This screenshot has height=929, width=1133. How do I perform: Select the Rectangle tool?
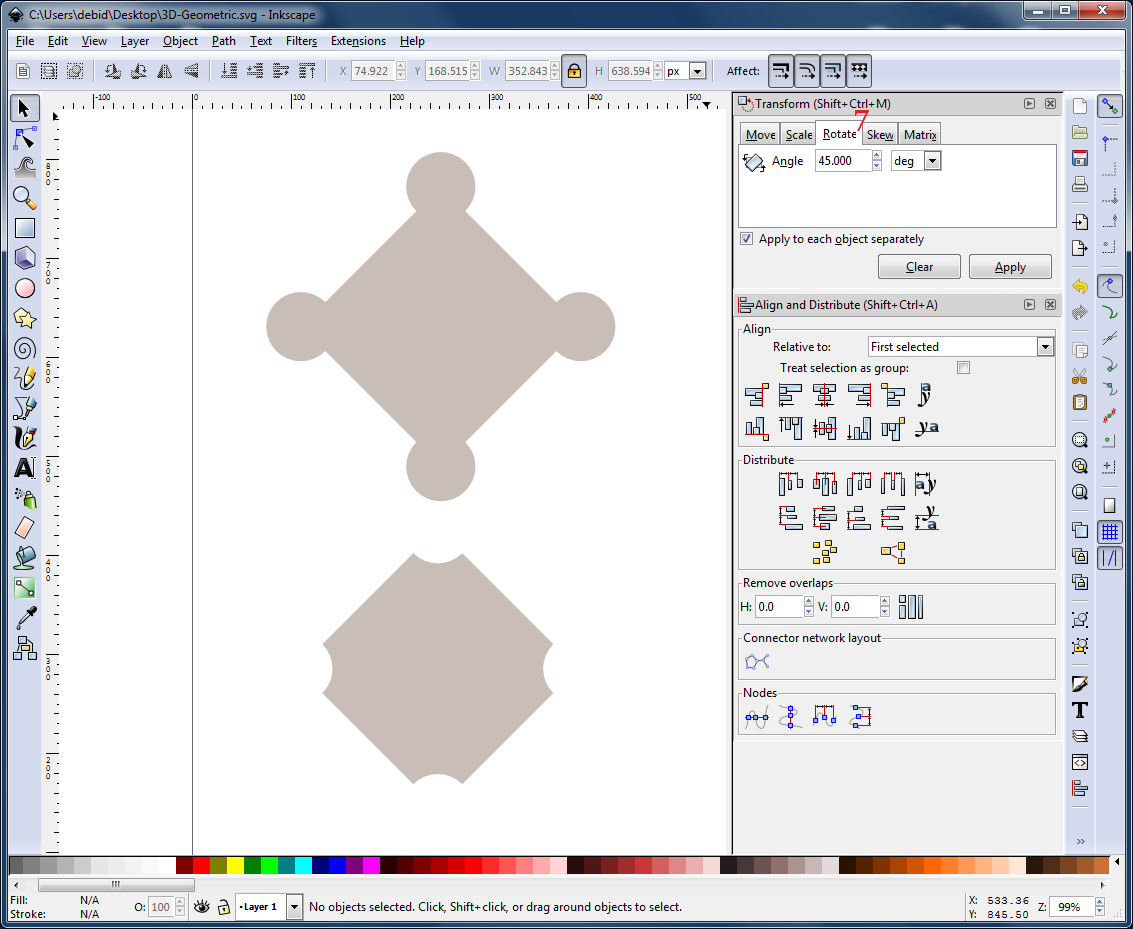point(24,228)
